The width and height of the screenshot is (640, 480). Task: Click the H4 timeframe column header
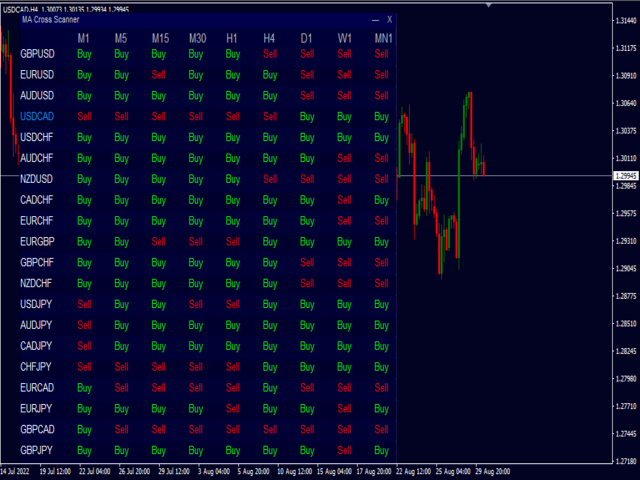(269, 38)
